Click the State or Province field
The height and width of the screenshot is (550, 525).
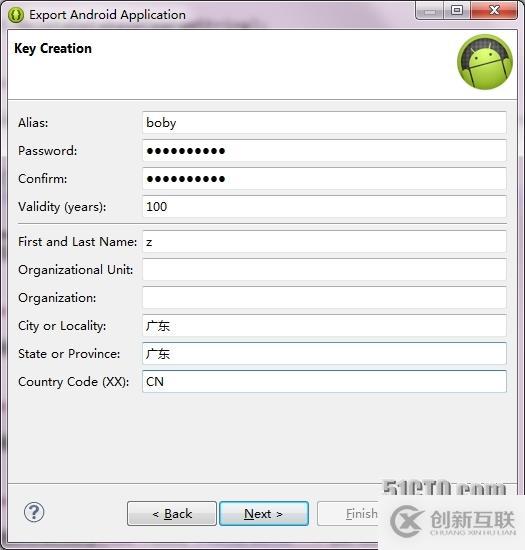coord(324,354)
